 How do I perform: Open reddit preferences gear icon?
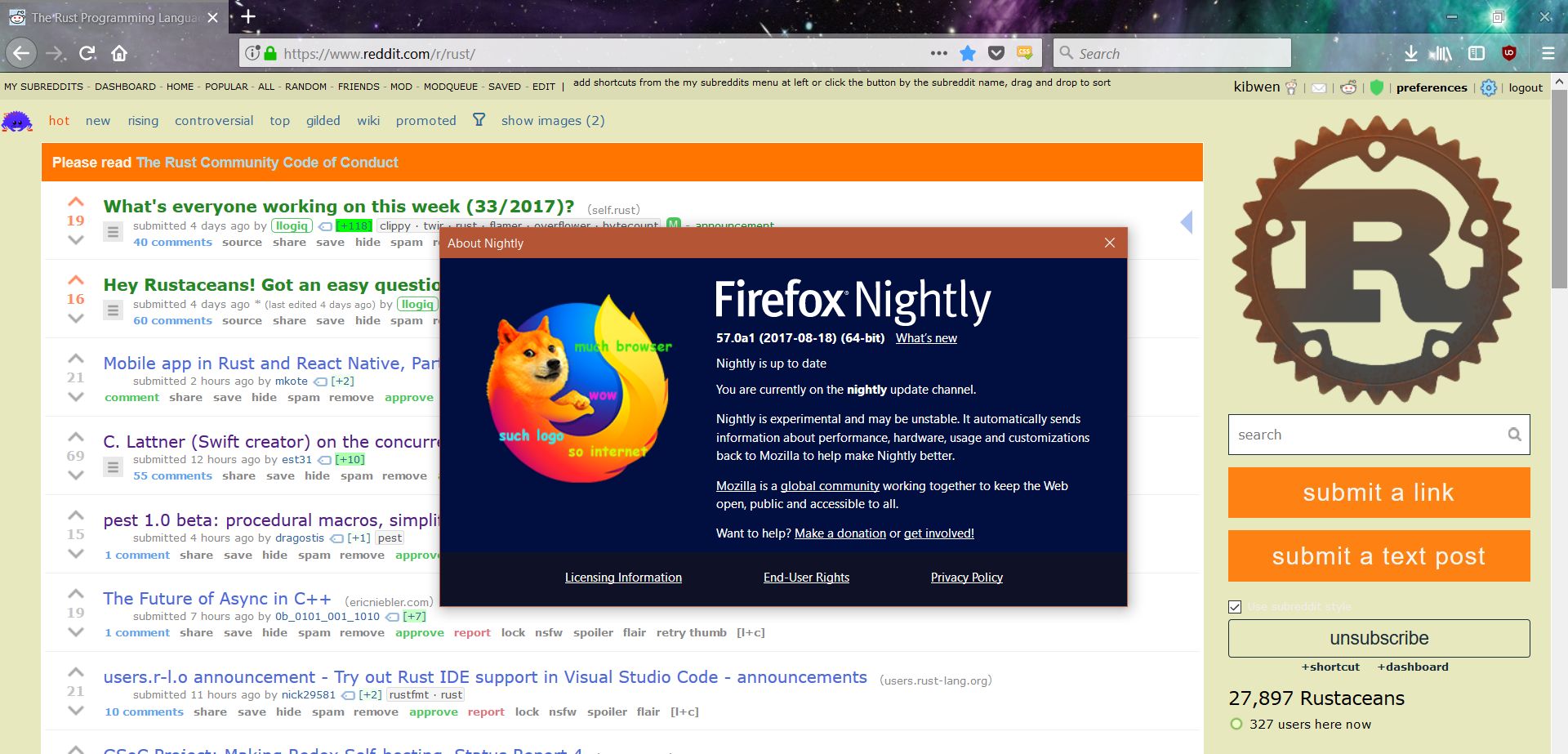pos(1487,87)
